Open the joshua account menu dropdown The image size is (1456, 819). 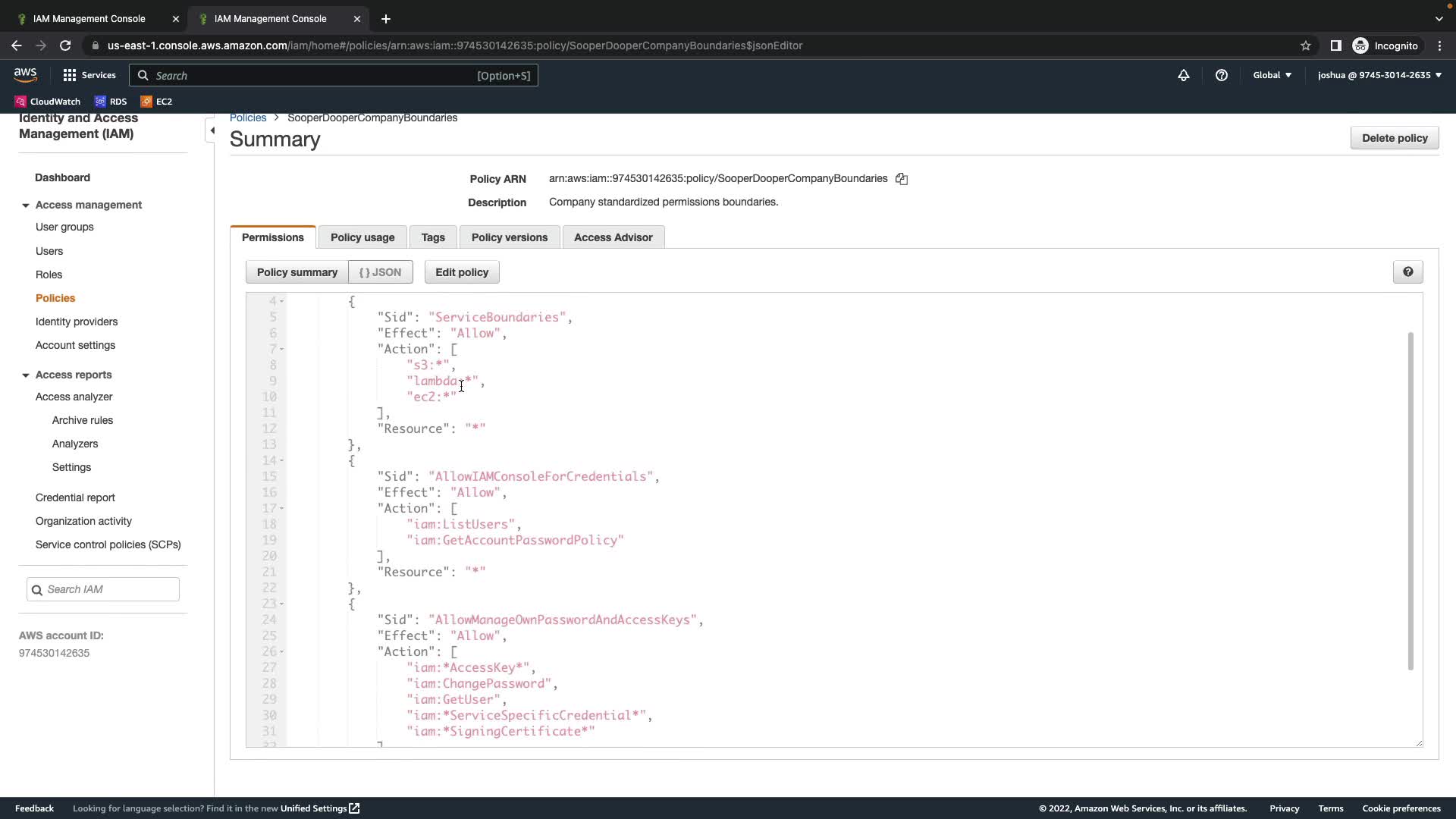(1379, 75)
